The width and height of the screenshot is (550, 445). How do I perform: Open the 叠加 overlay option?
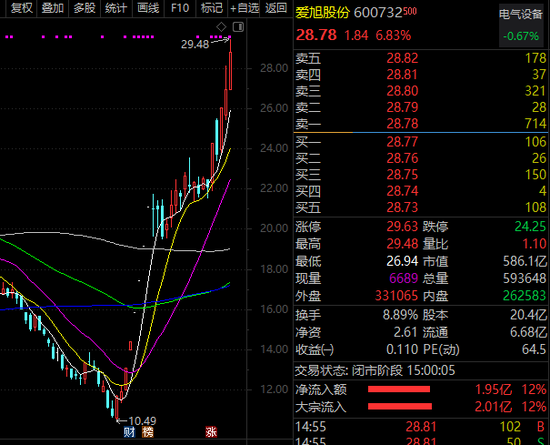53,8
